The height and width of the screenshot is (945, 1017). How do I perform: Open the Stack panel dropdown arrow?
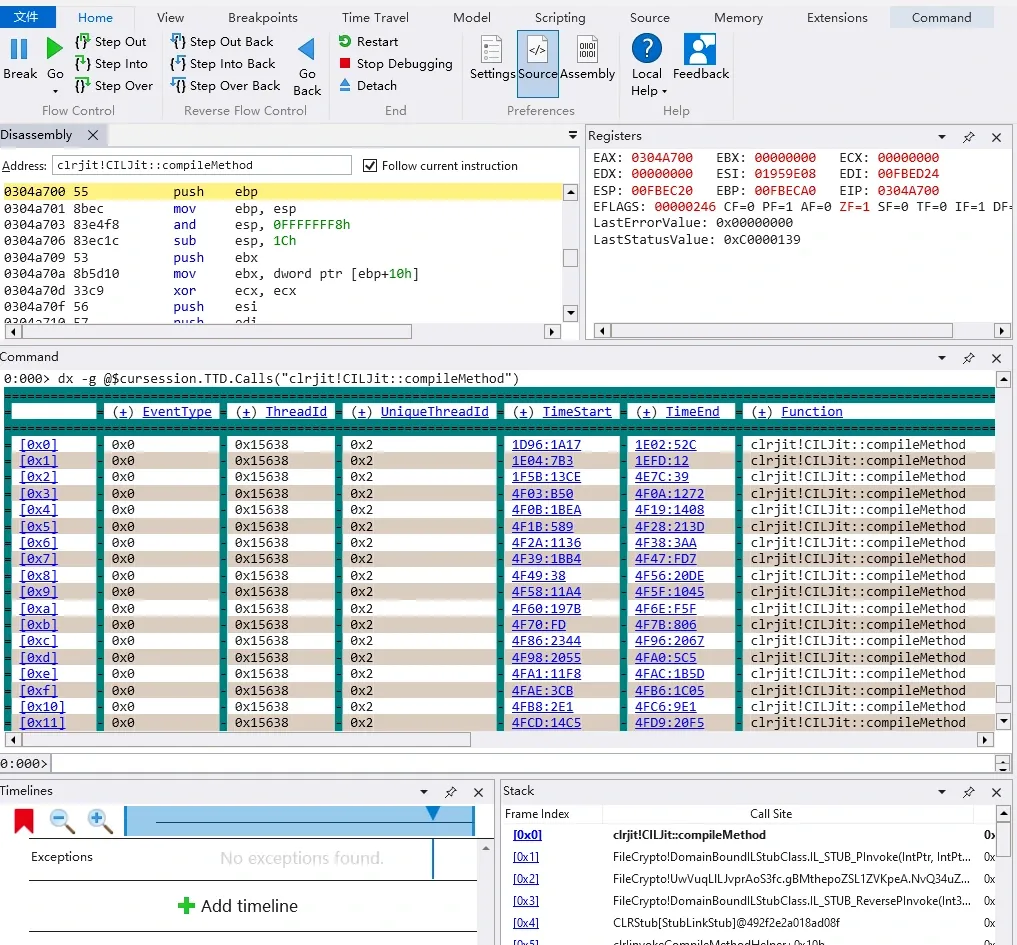tap(942, 792)
